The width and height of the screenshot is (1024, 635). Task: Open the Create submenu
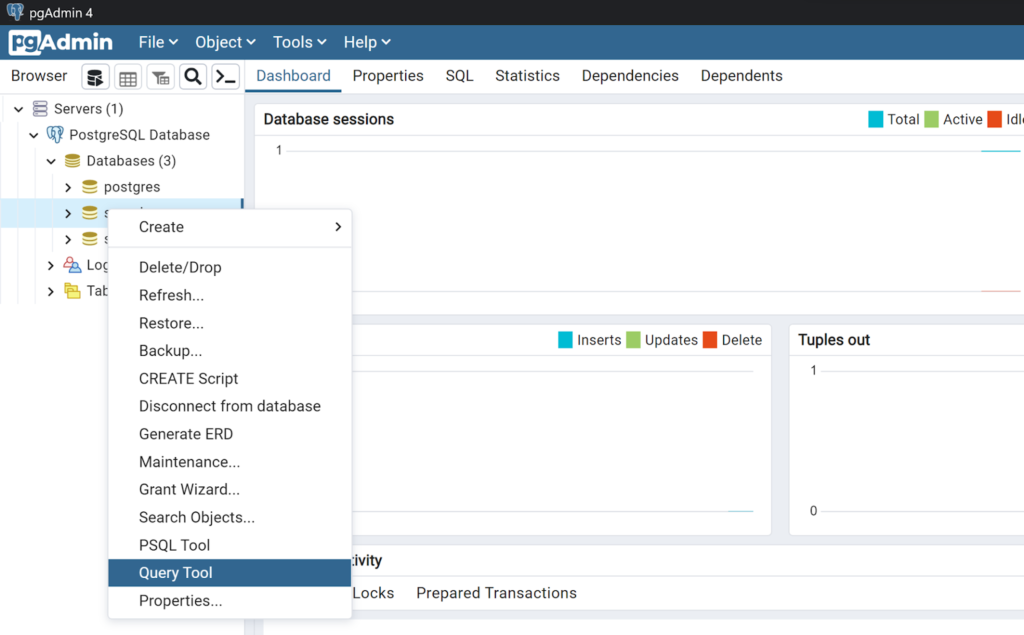pyautogui.click(x=161, y=227)
